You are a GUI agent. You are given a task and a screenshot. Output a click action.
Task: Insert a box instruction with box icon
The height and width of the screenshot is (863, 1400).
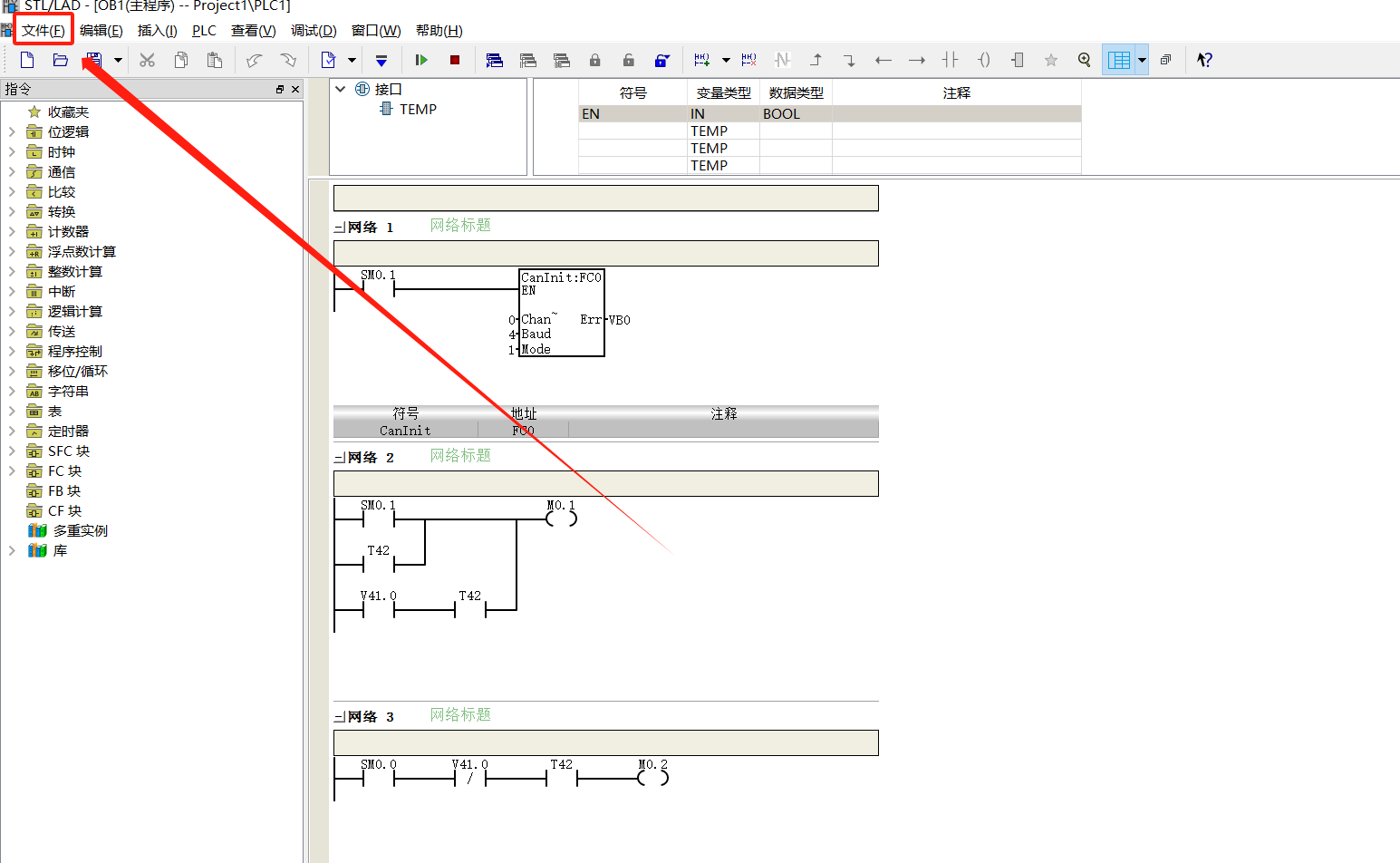(x=1017, y=60)
